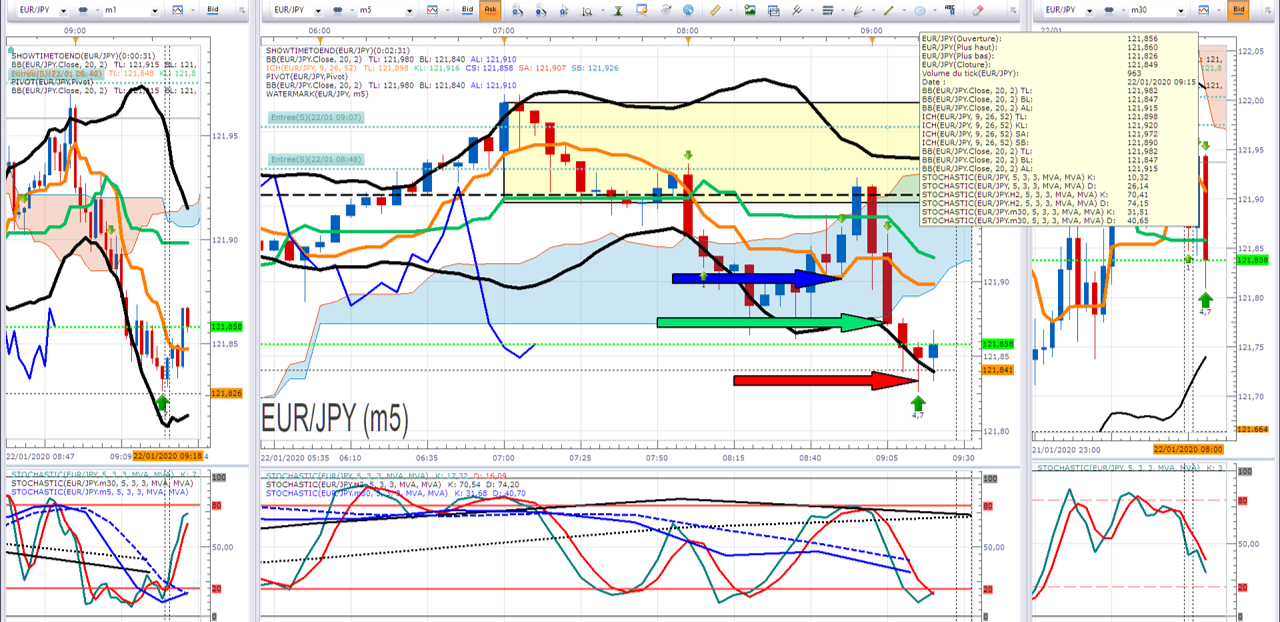Select the horizontal levels lines tool
The width and height of the screenshot is (1280, 622).
(828, 10)
